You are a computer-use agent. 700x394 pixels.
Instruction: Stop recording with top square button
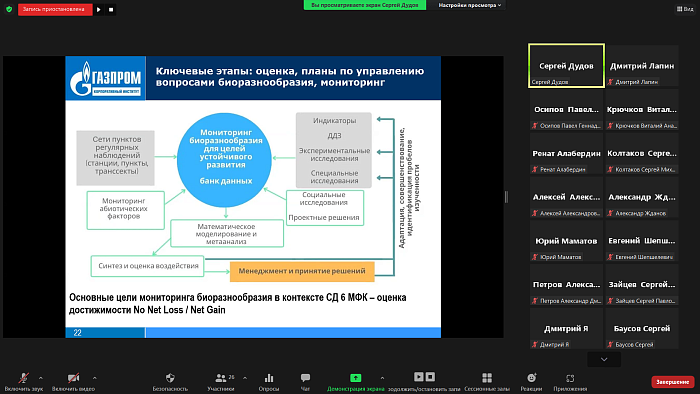pyautogui.click(x=111, y=9)
